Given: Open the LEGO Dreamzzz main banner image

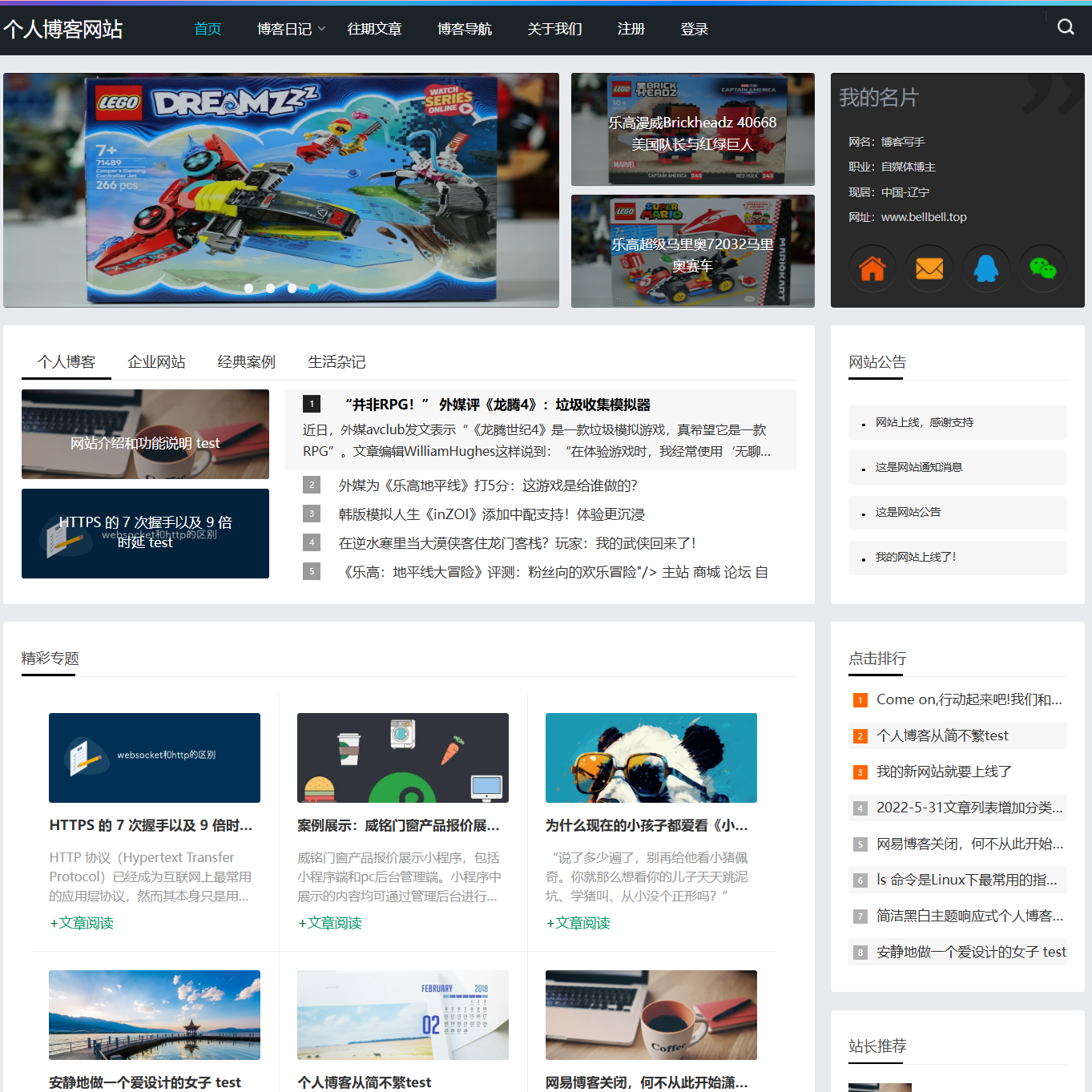Looking at the screenshot, I should [x=281, y=190].
